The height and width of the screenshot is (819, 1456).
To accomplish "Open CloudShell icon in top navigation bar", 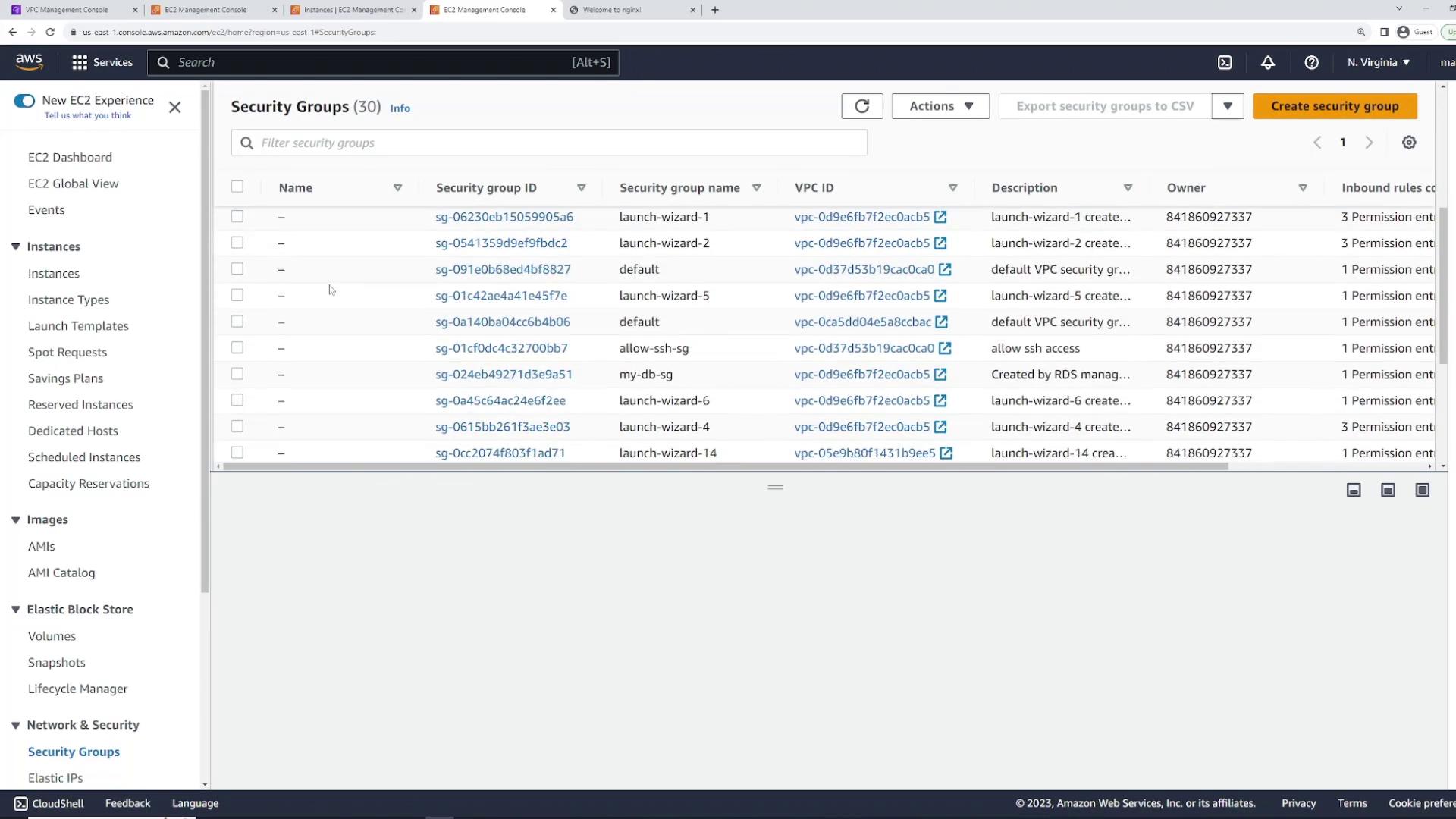I will (x=1225, y=63).
